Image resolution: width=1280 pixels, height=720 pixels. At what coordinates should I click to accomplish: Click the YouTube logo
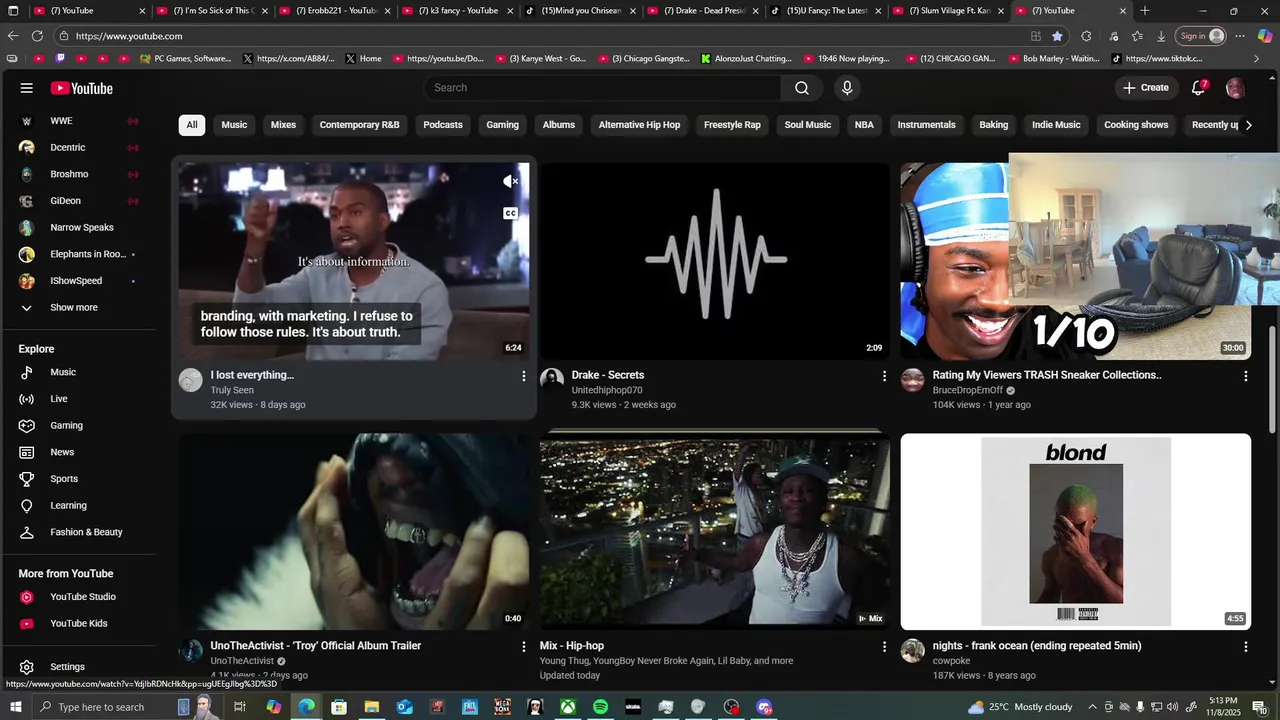point(82,88)
